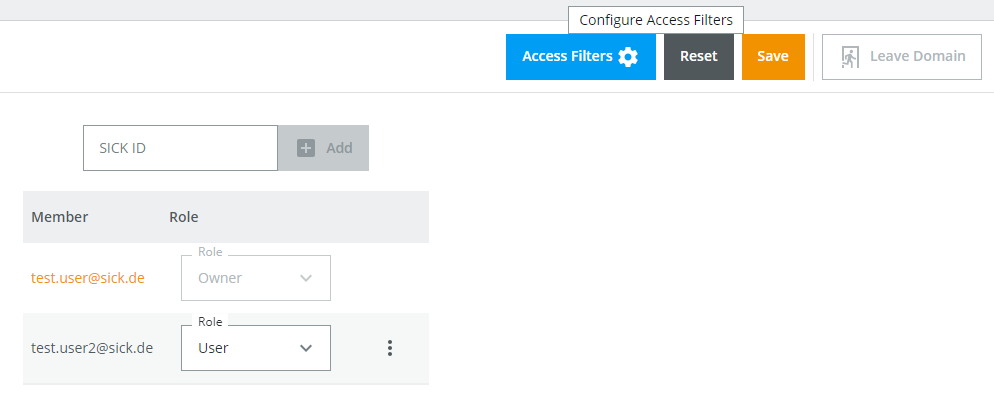Viewport: 994px width, 402px height.
Task: Click the gear icon on Access Filters
Action: pos(628,57)
